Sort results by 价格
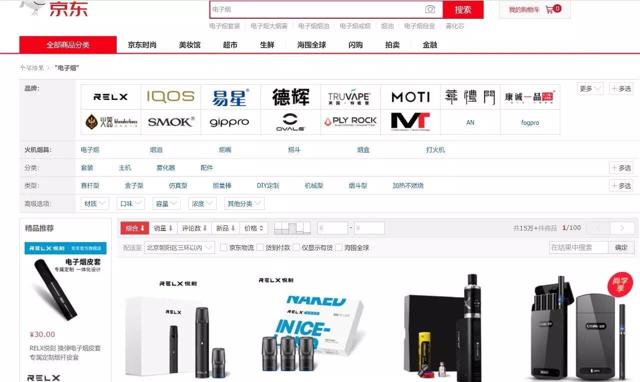Image resolution: width=640 pixels, height=382 pixels. pyautogui.click(x=254, y=228)
